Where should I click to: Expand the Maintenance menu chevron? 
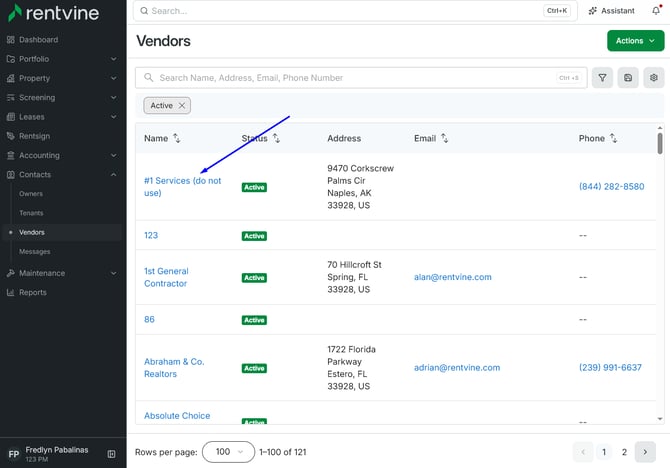(x=114, y=273)
